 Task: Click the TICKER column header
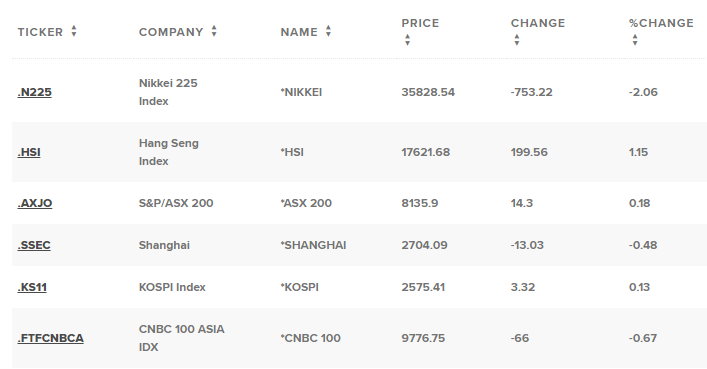point(40,32)
